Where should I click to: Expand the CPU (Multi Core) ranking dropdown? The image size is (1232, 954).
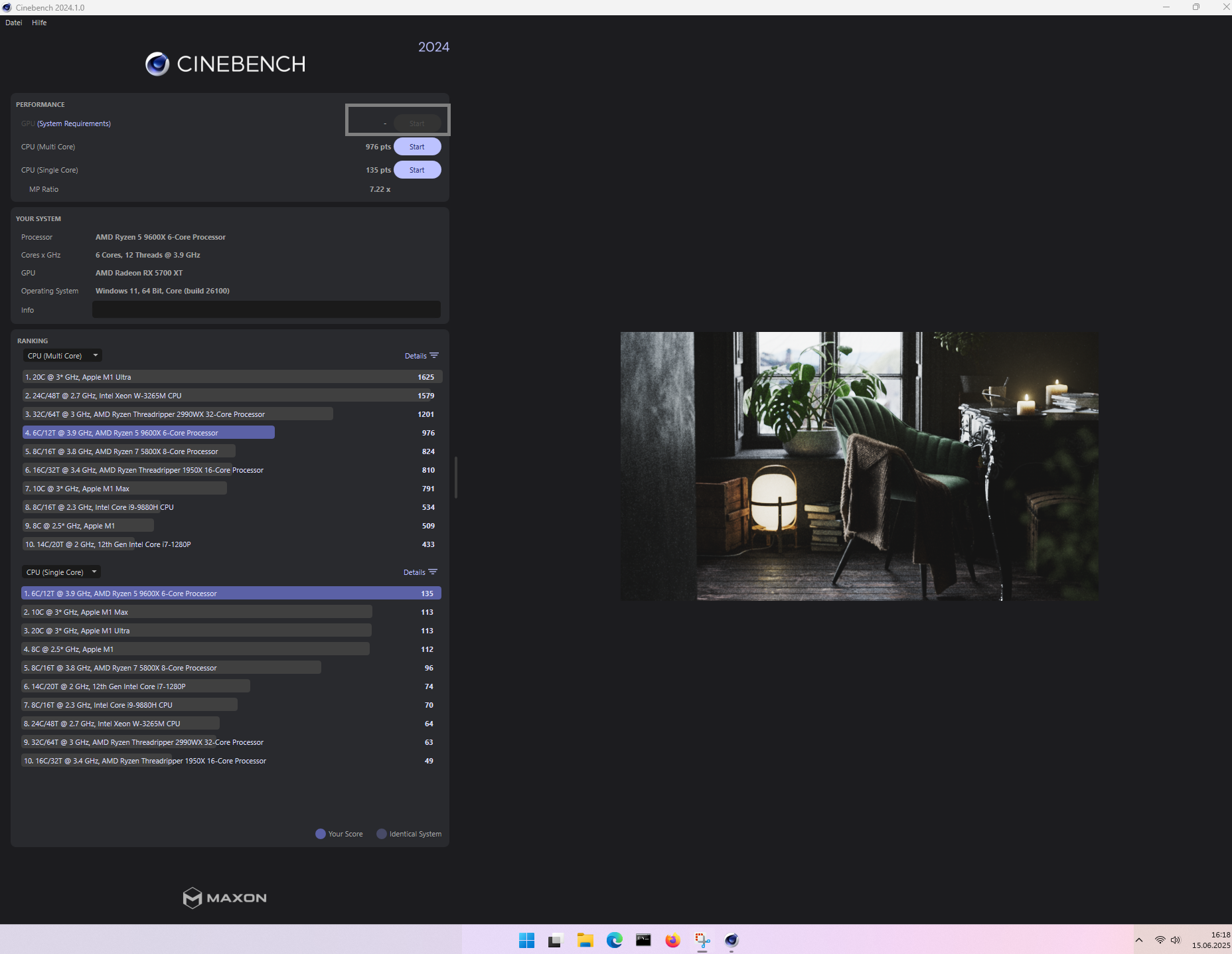[x=62, y=356]
